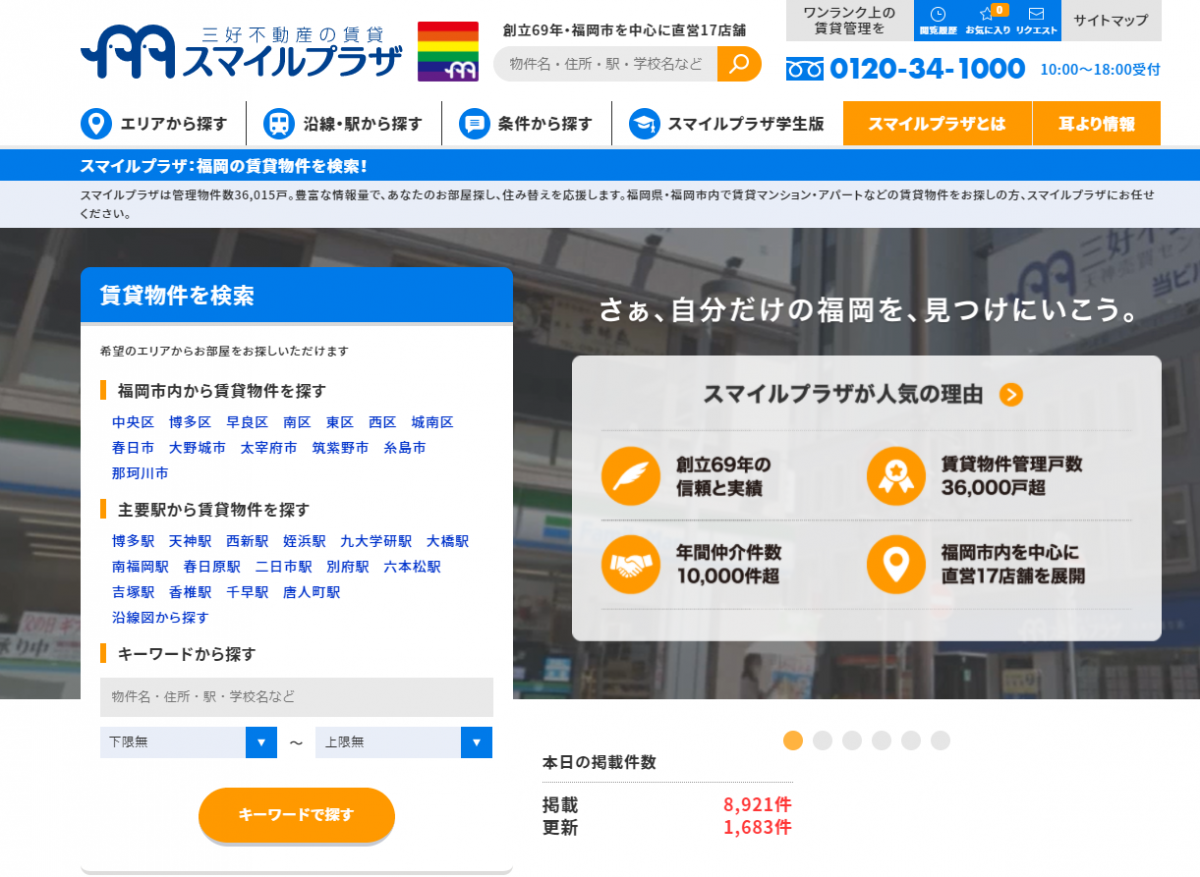Select 二日市駅 station link

(x=283, y=567)
